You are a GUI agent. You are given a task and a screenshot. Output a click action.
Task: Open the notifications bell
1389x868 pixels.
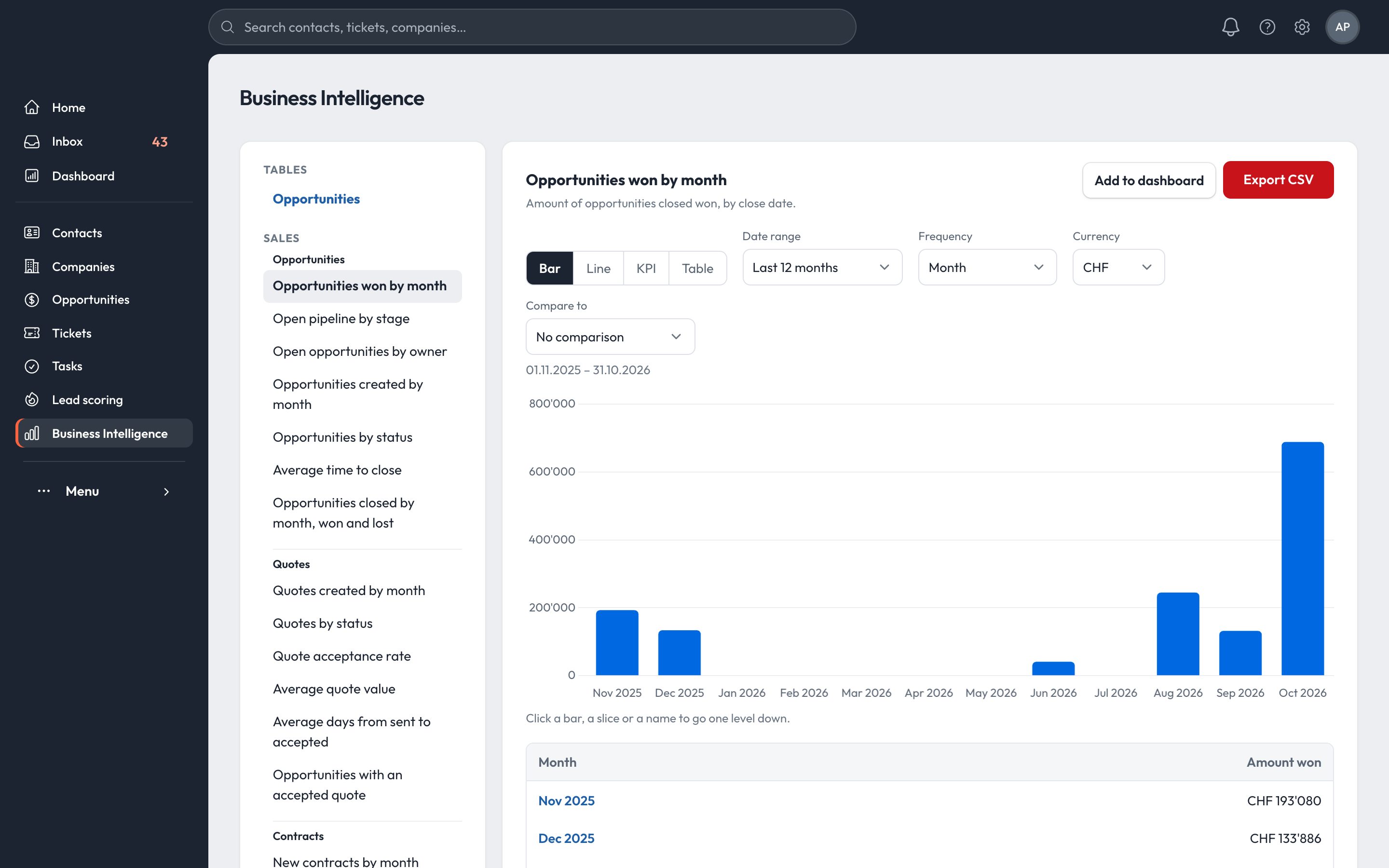click(1230, 27)
